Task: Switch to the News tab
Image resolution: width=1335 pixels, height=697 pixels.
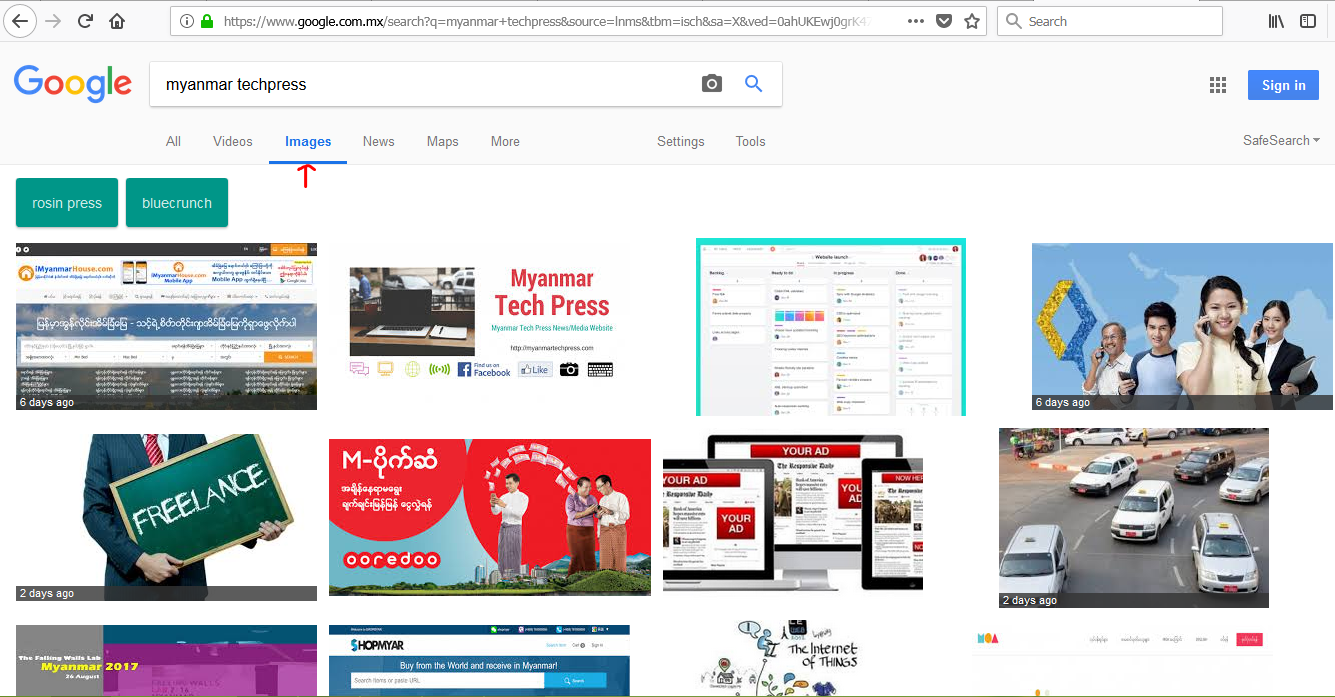Action: coord(378,141)
